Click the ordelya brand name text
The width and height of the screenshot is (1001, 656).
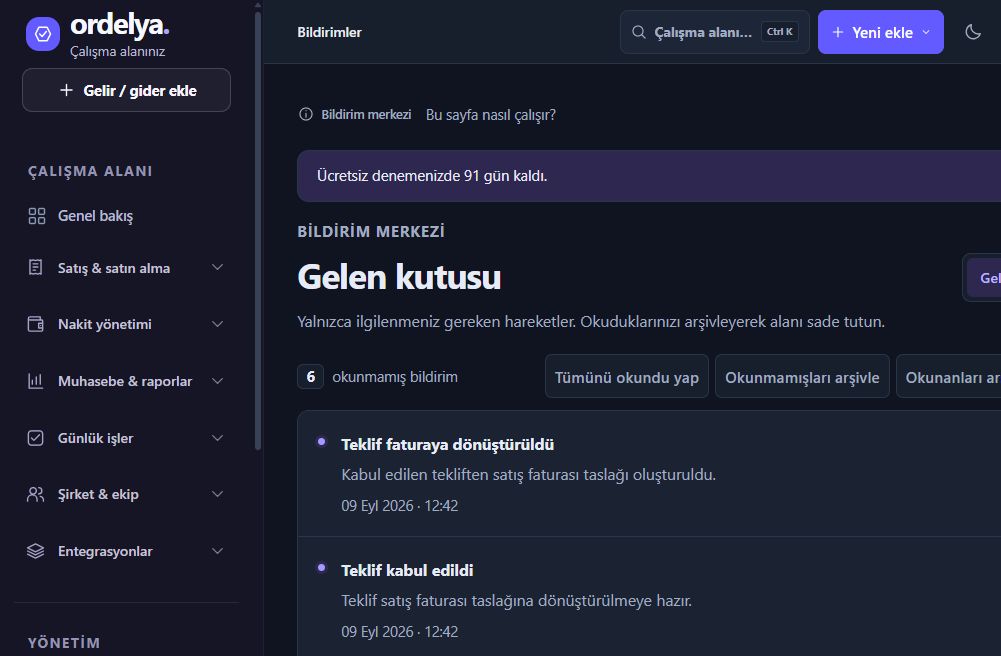(x=119, y=25)
